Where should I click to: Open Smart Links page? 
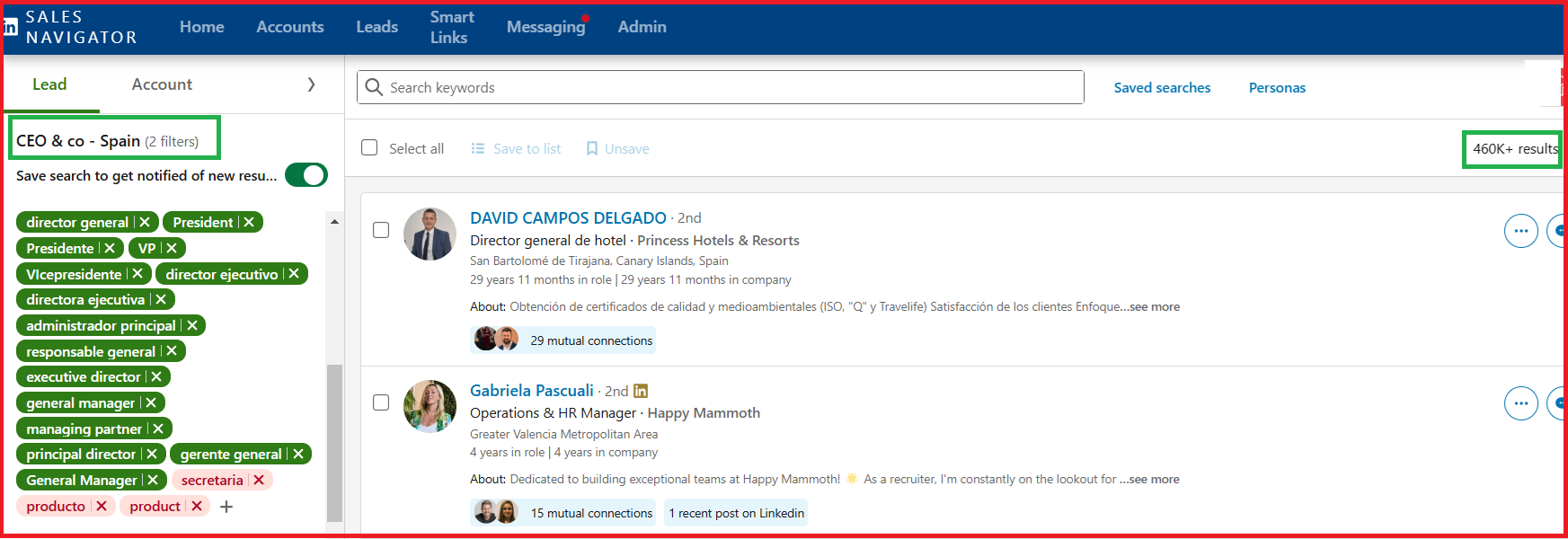pos(452,27)
